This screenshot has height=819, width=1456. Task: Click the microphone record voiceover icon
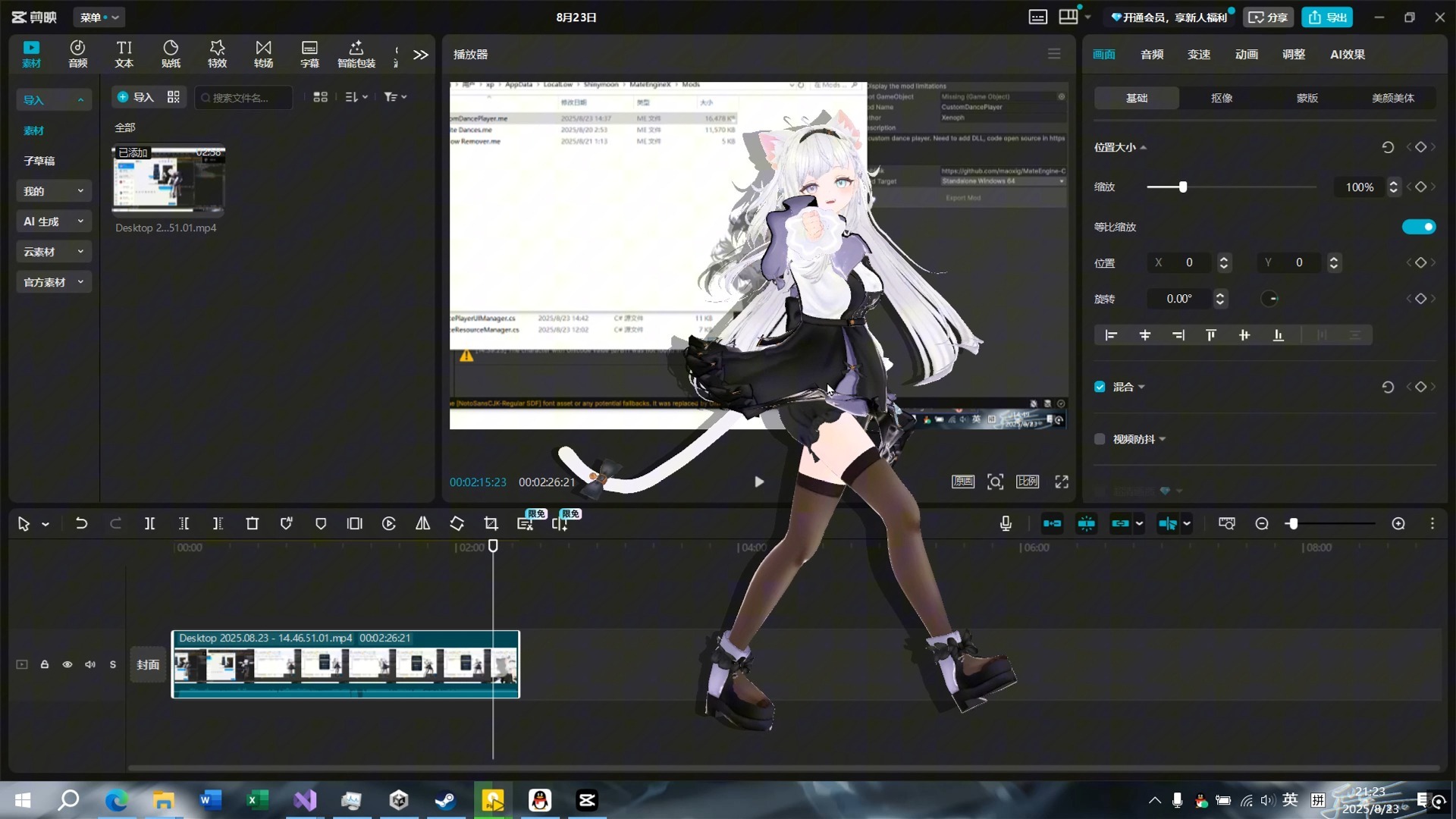(x=1006, y=523)
